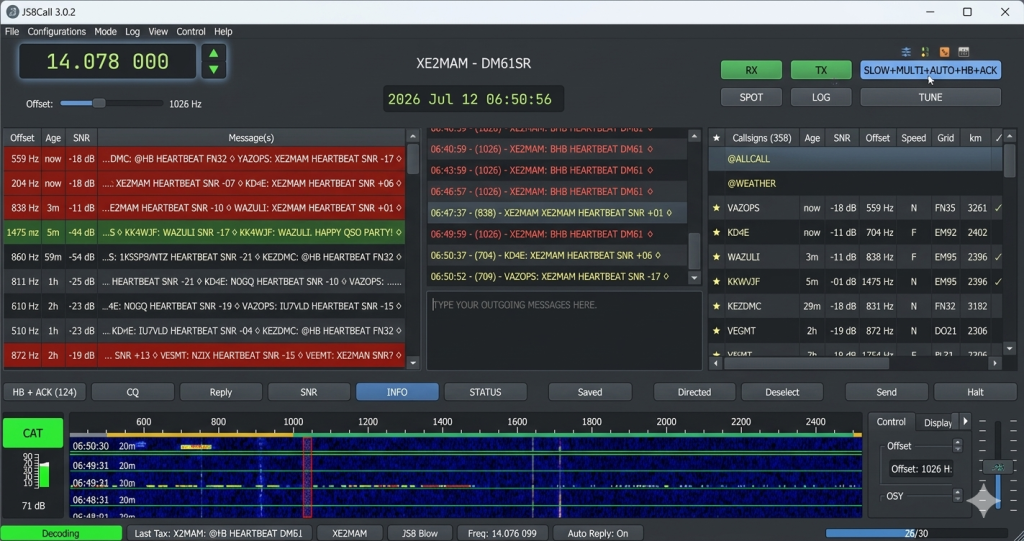Click the CQ button
The image size is (1024, 541).
click(x=133, y=392)
